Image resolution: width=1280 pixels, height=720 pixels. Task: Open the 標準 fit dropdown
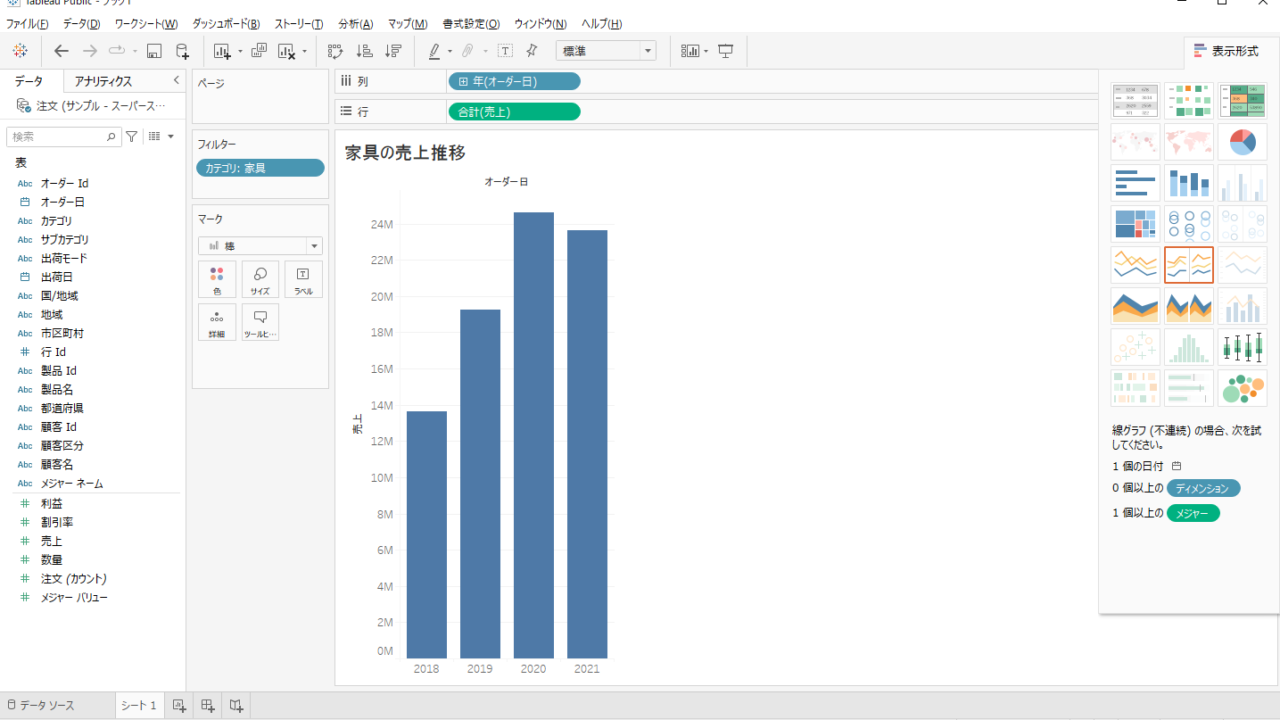[606, 51]
